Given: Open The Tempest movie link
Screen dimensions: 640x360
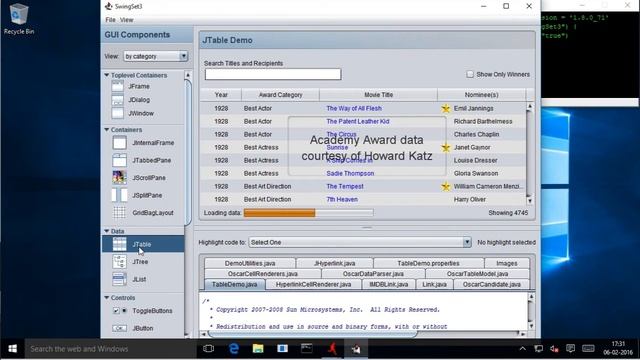Looking at the screenshot, I should 345,187.
